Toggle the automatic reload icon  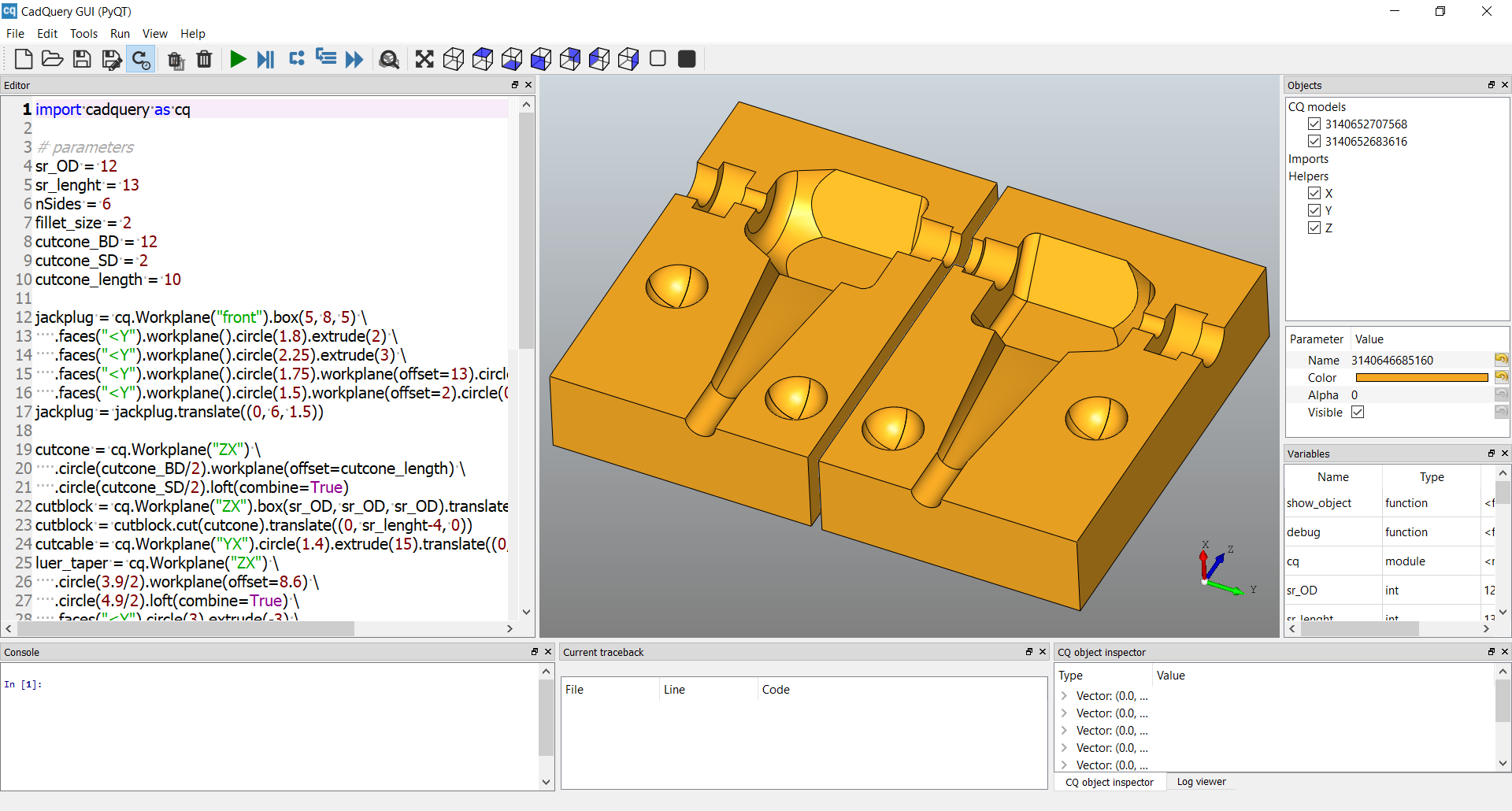141,60
